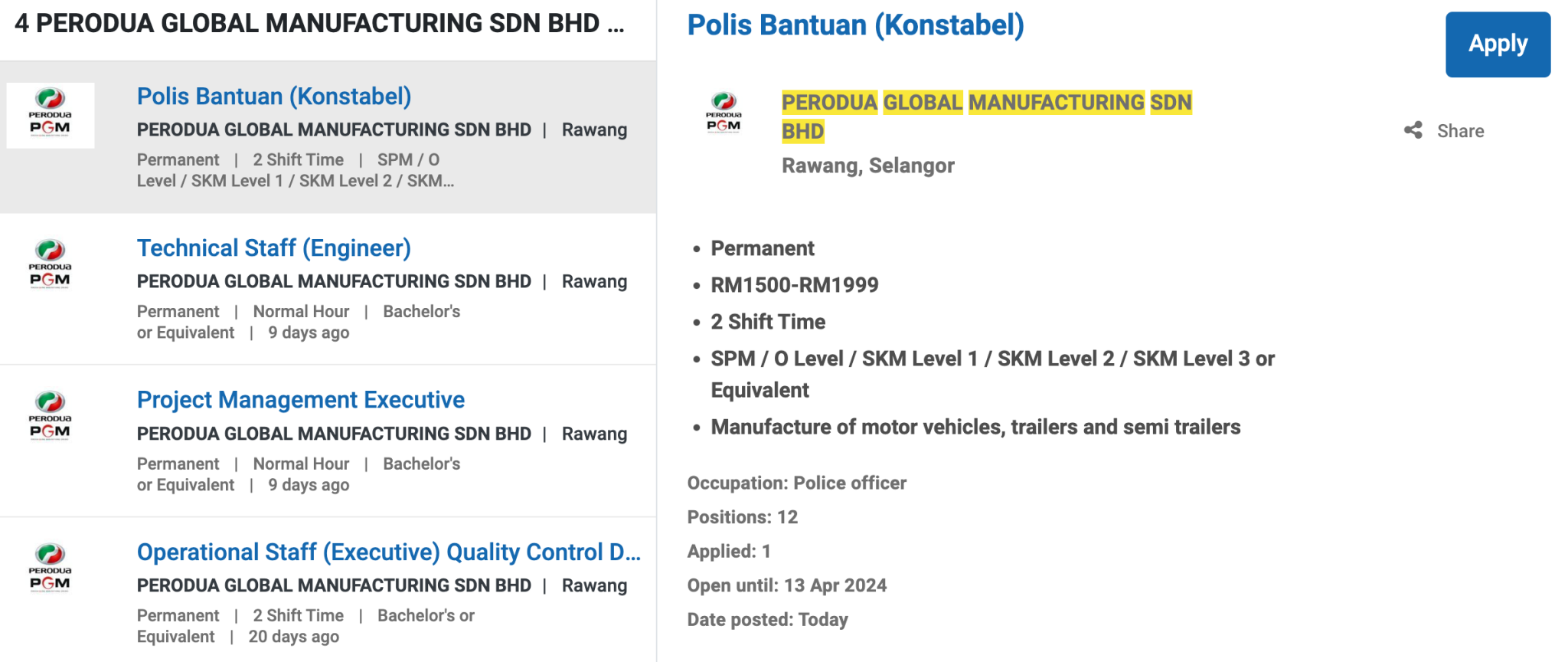Click the Open until 13 Apr 2024 text
The image size is (1568, 662).
(786, 585)
